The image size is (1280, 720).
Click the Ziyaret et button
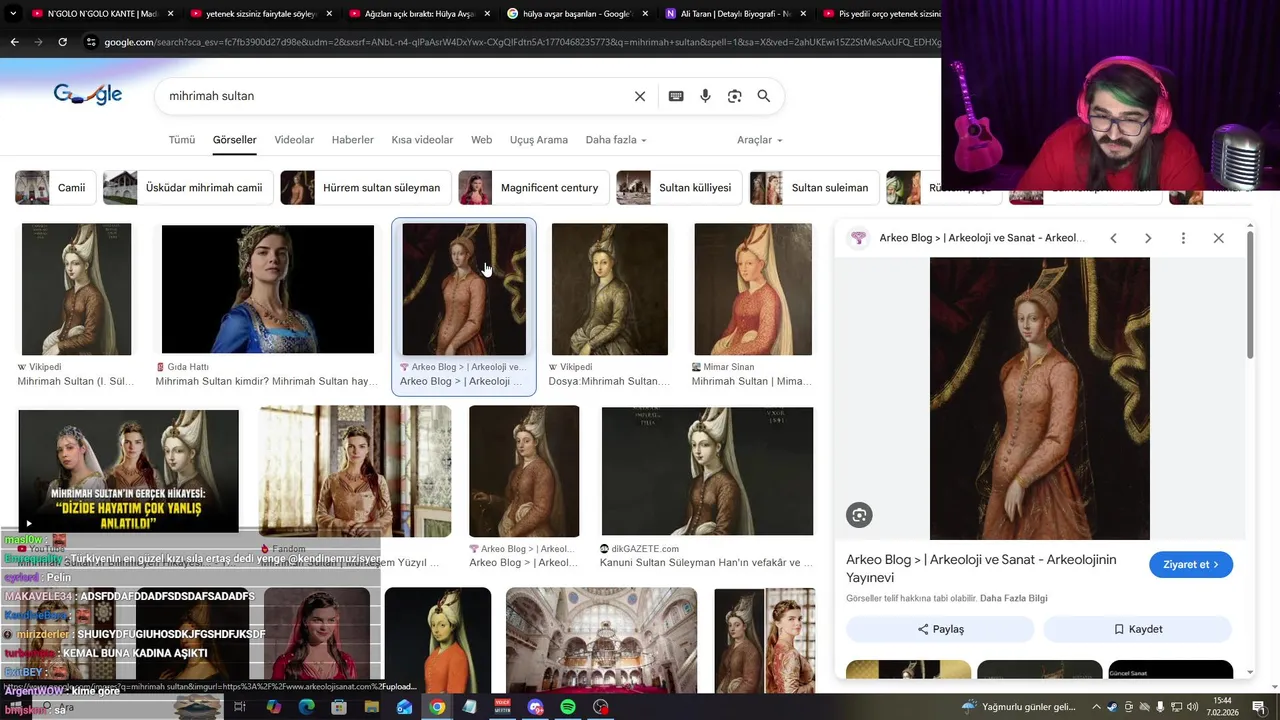click(x=1191, y=565)
